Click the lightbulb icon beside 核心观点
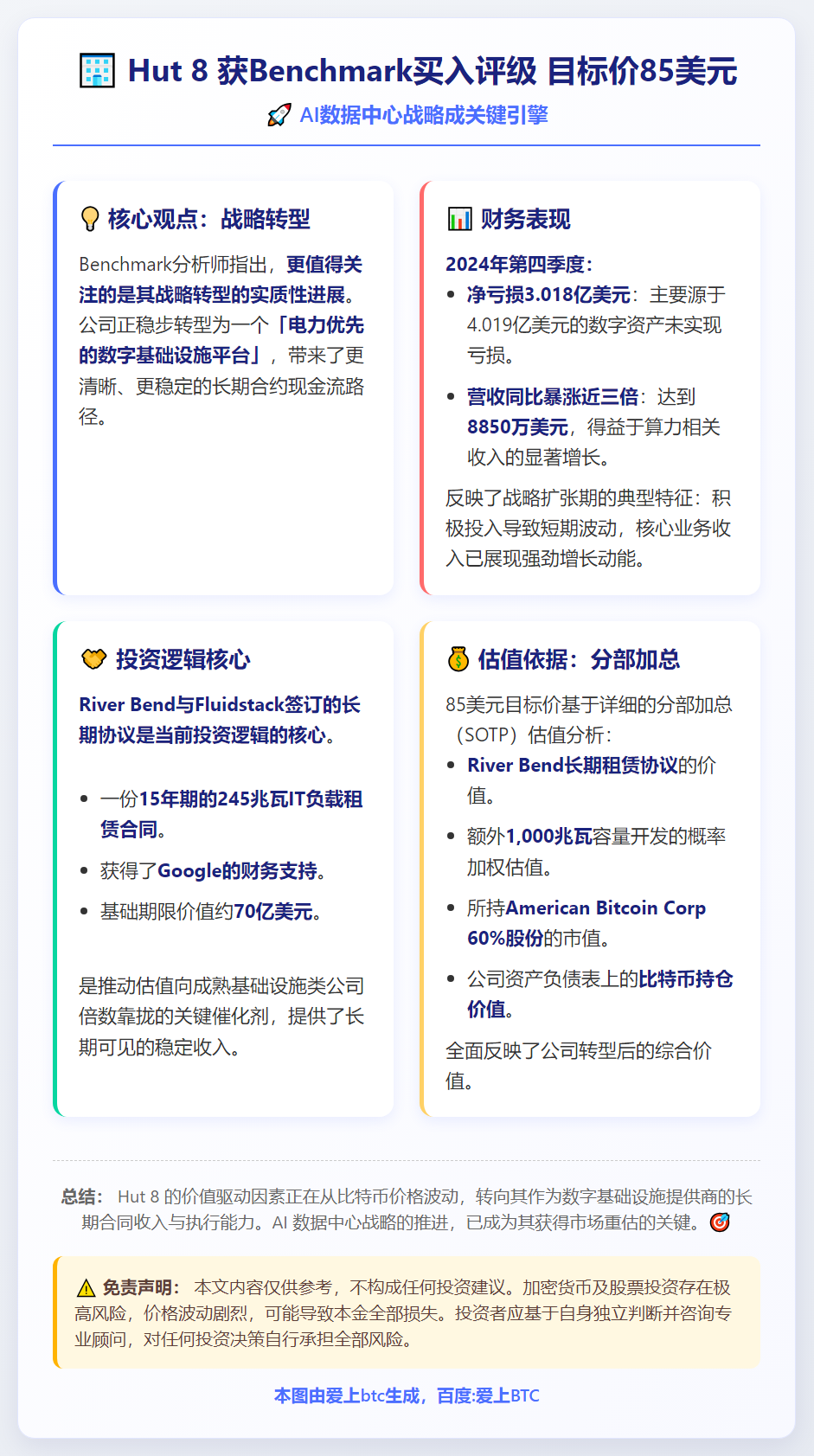814x1456 pixels. click(89, 219)
